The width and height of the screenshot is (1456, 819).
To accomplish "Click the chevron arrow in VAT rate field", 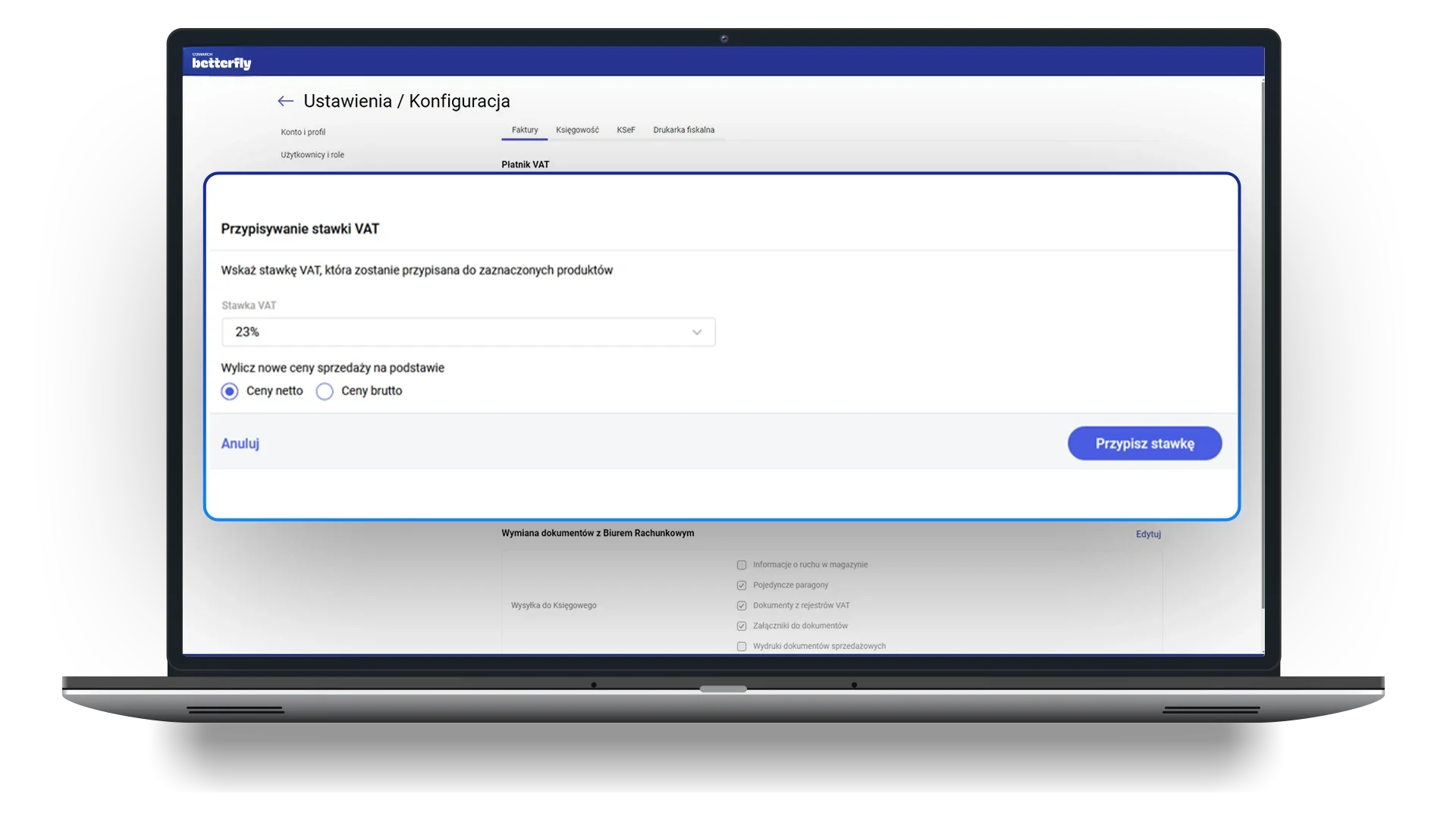I will coord(697,332).
